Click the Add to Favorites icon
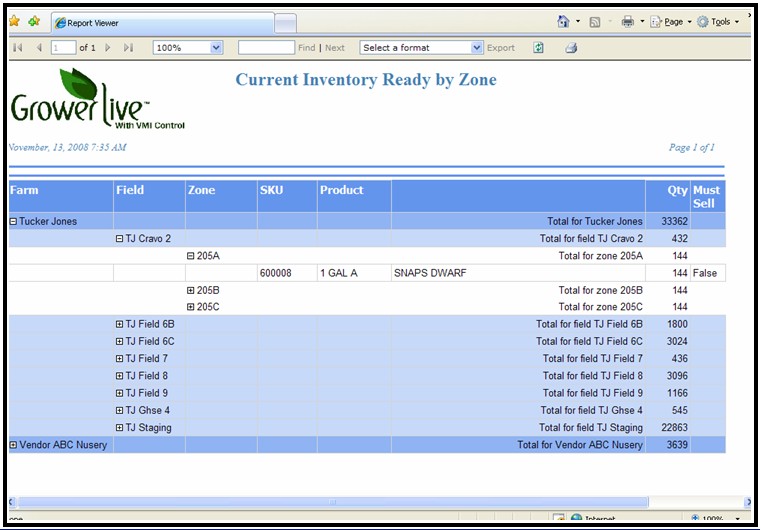Viewport: 761px width, 530px height. point(34,21)
